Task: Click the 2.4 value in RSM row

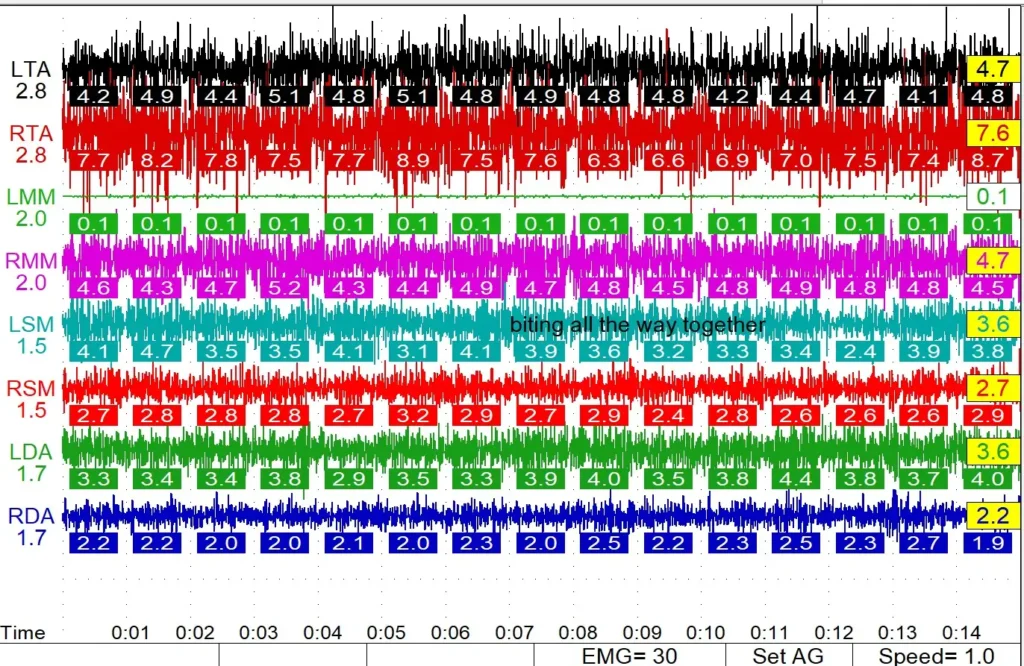Action: pyautogui.click(x=668, y=415)
